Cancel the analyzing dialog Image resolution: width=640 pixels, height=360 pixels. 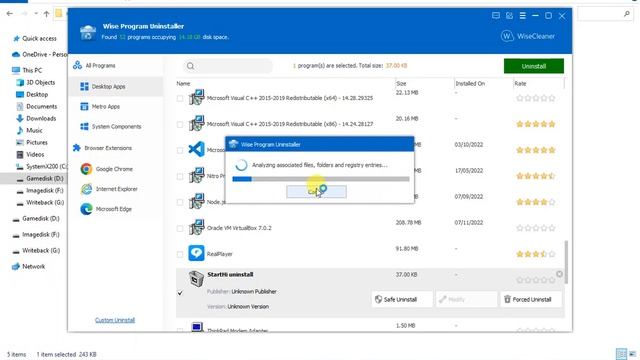[316, 191]
